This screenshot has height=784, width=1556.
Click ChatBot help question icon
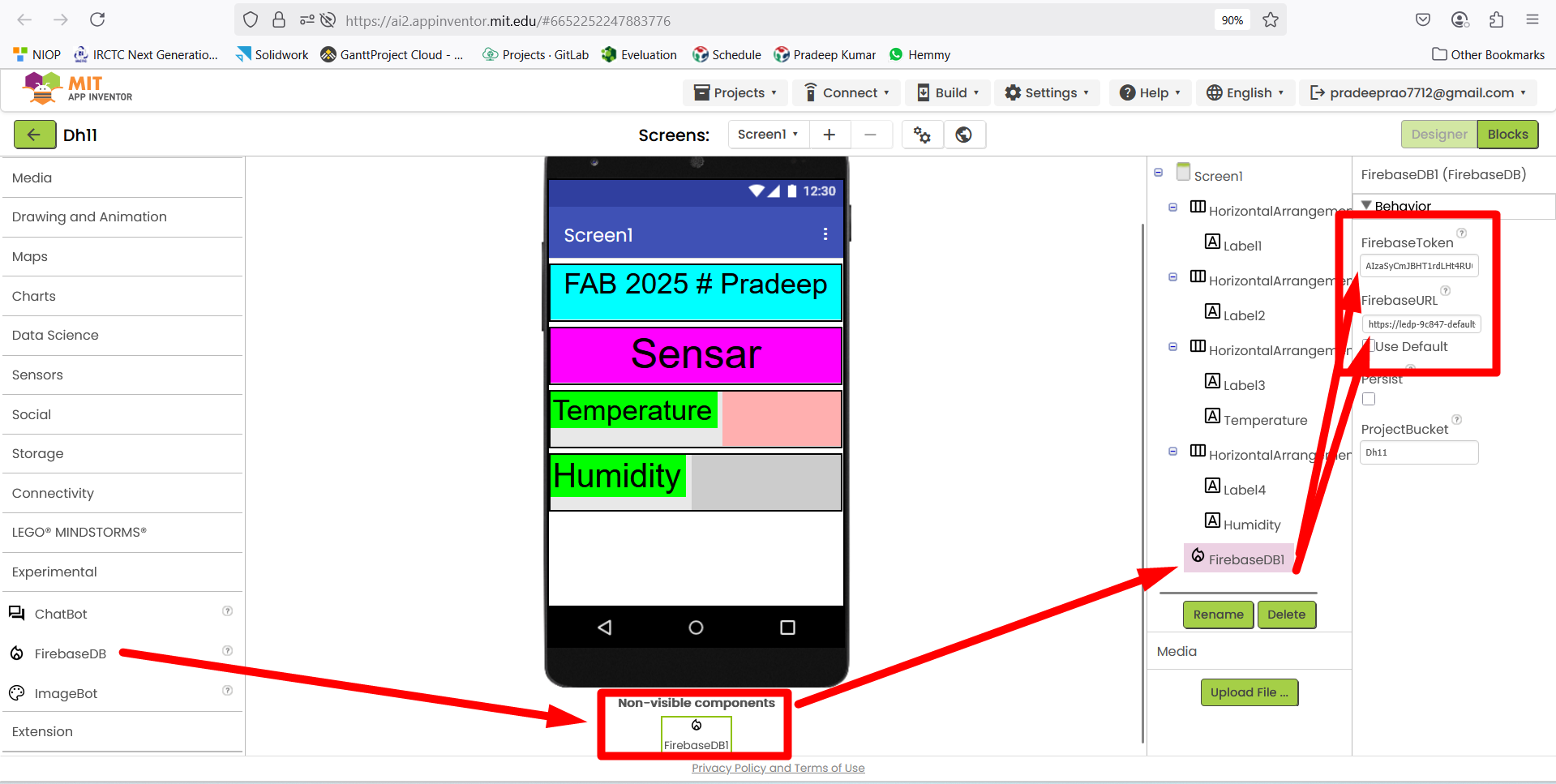point(228,611)
